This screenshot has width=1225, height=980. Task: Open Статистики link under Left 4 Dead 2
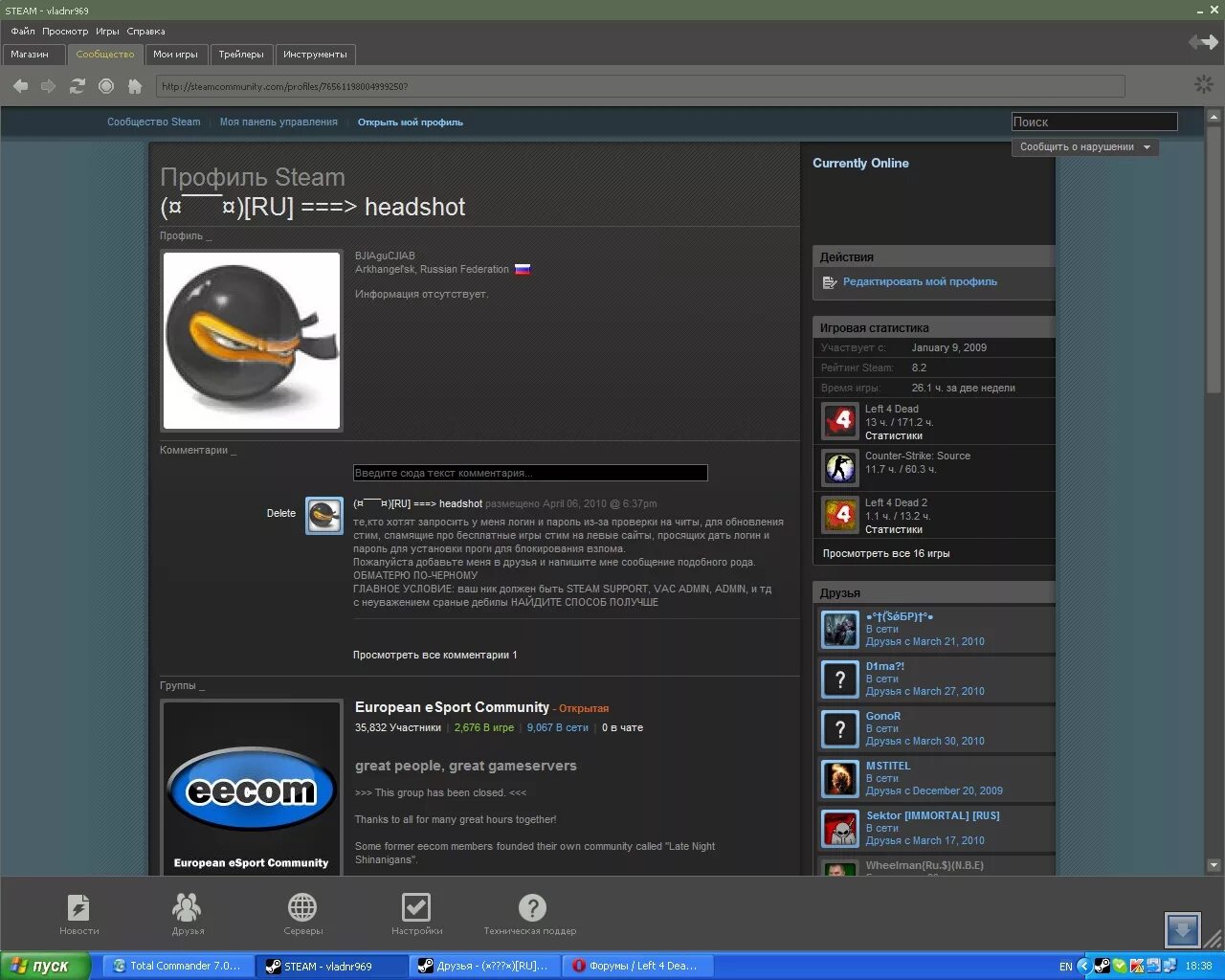894,529
